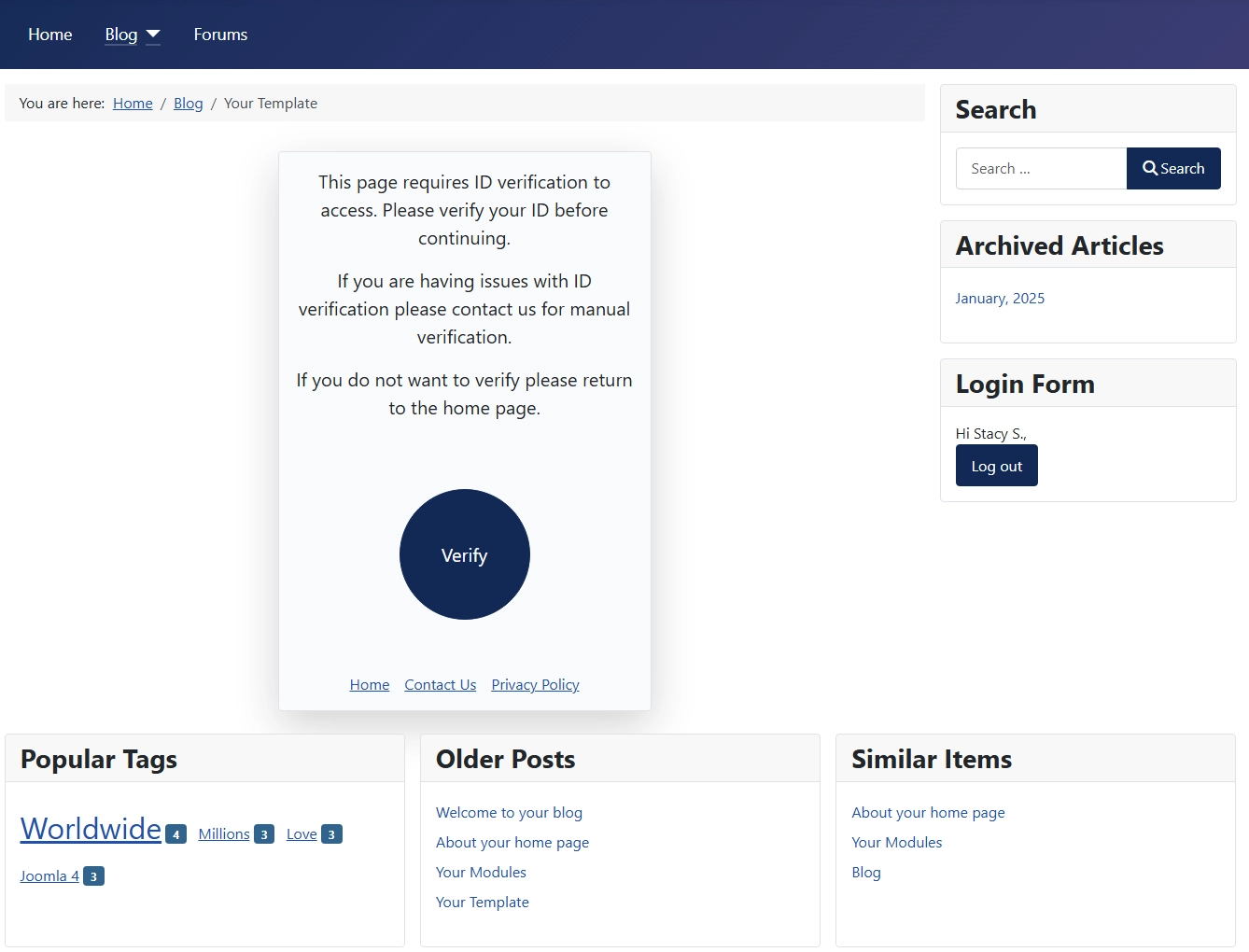This screenshot has width=1249, height=952.
Task: Open the Love tag
Action: pyautogui.click(x=302, y=833)
